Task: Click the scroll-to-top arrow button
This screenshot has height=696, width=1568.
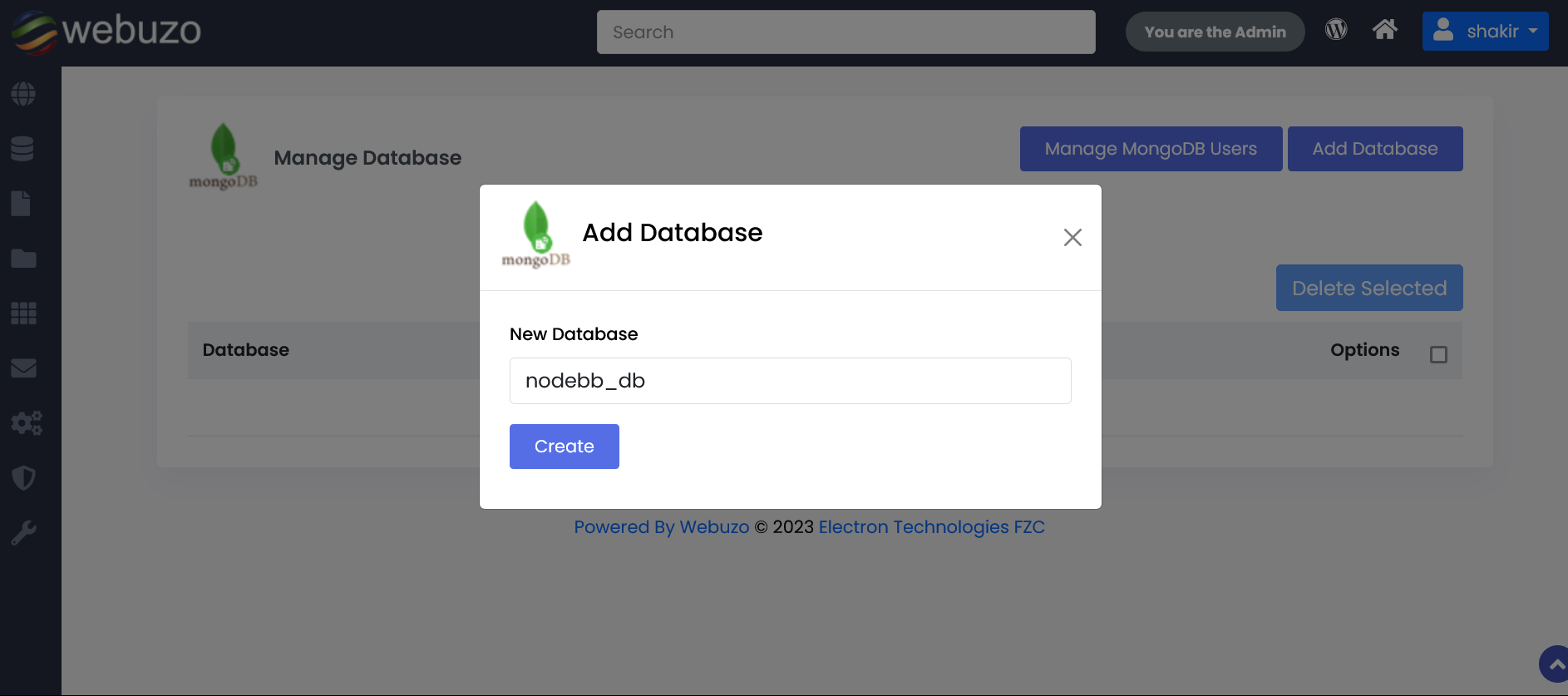Action: tap(1555, 664)
